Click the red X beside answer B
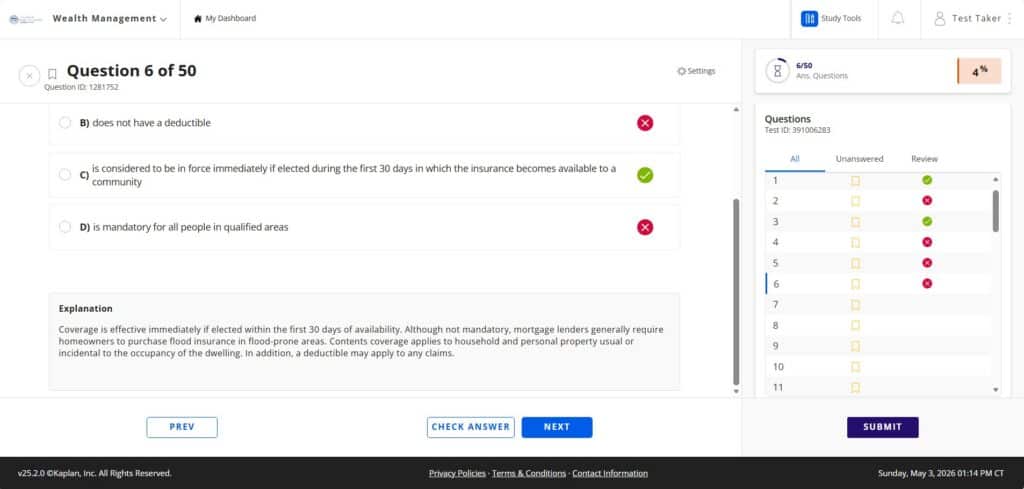The width and height of the screenshot is (1024, 489). click(x=645, y=123)
